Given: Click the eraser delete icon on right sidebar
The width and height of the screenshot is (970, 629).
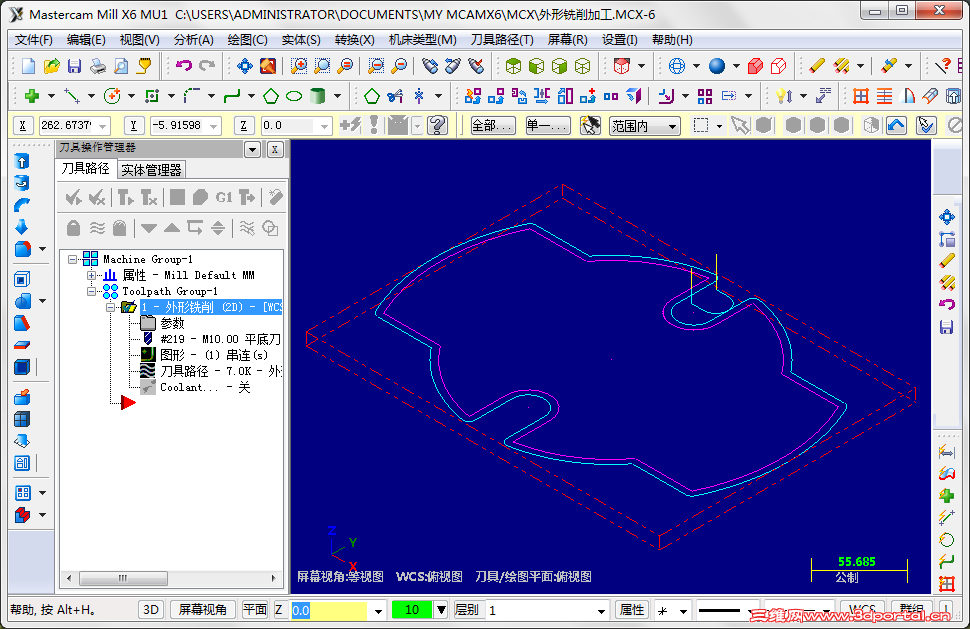Looking at the screenshot, I should click(947, 260).
